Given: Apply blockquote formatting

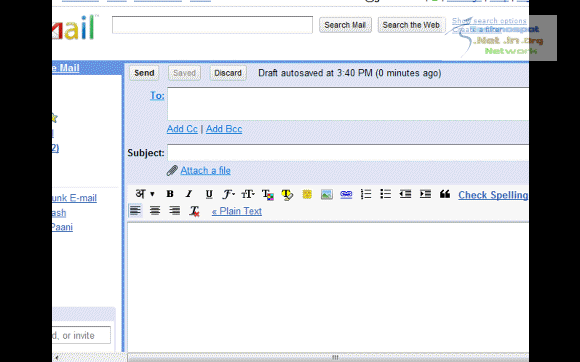Looking at the screenshot, I should [x=445, y=194].
